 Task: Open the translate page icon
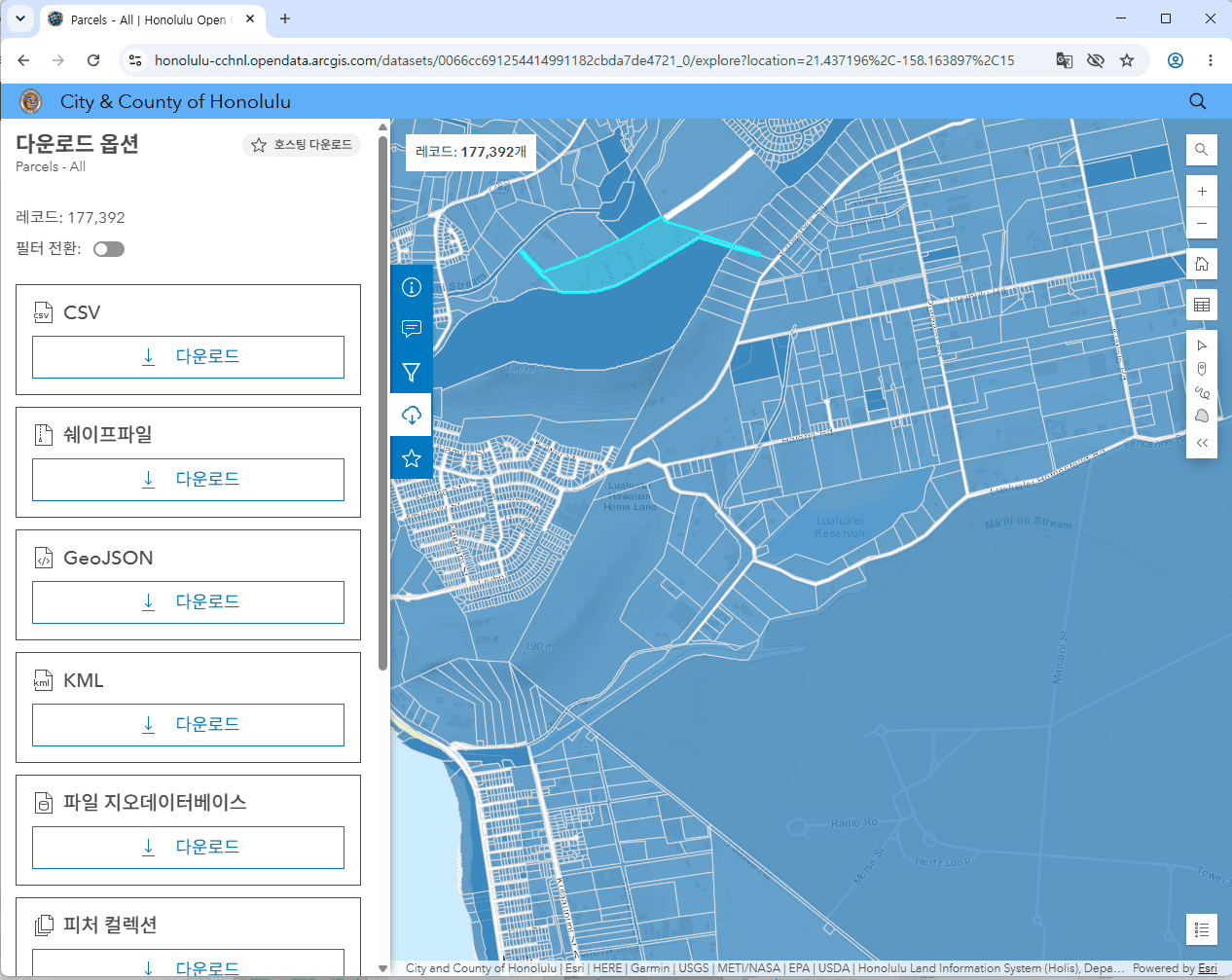[x=1065, y=60]
